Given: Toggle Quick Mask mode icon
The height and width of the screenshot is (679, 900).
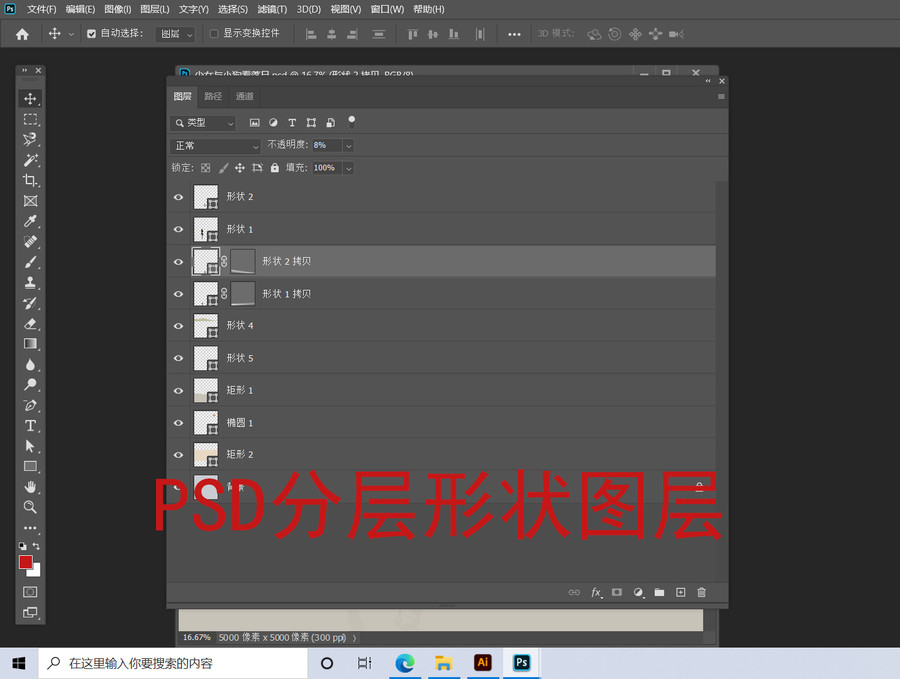Looking at the screenshot, I should point(30,592).
